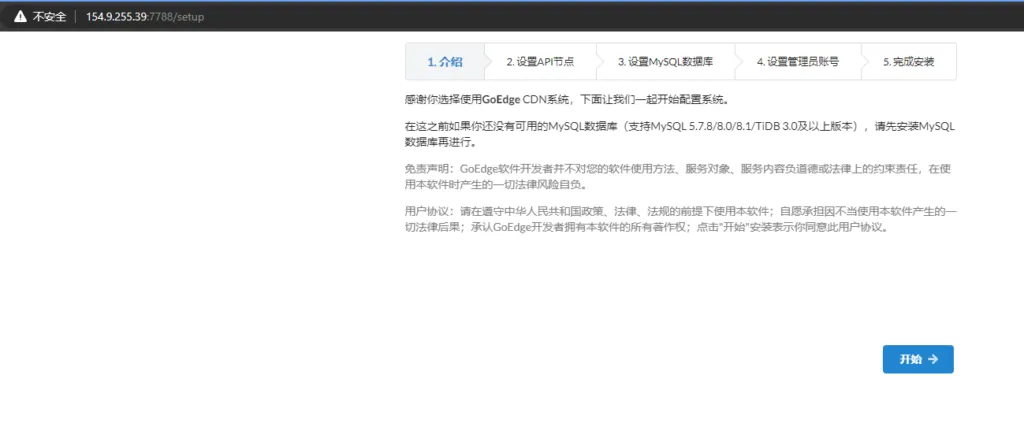Select the 1. 介绍 step tab

click(445, 61)
